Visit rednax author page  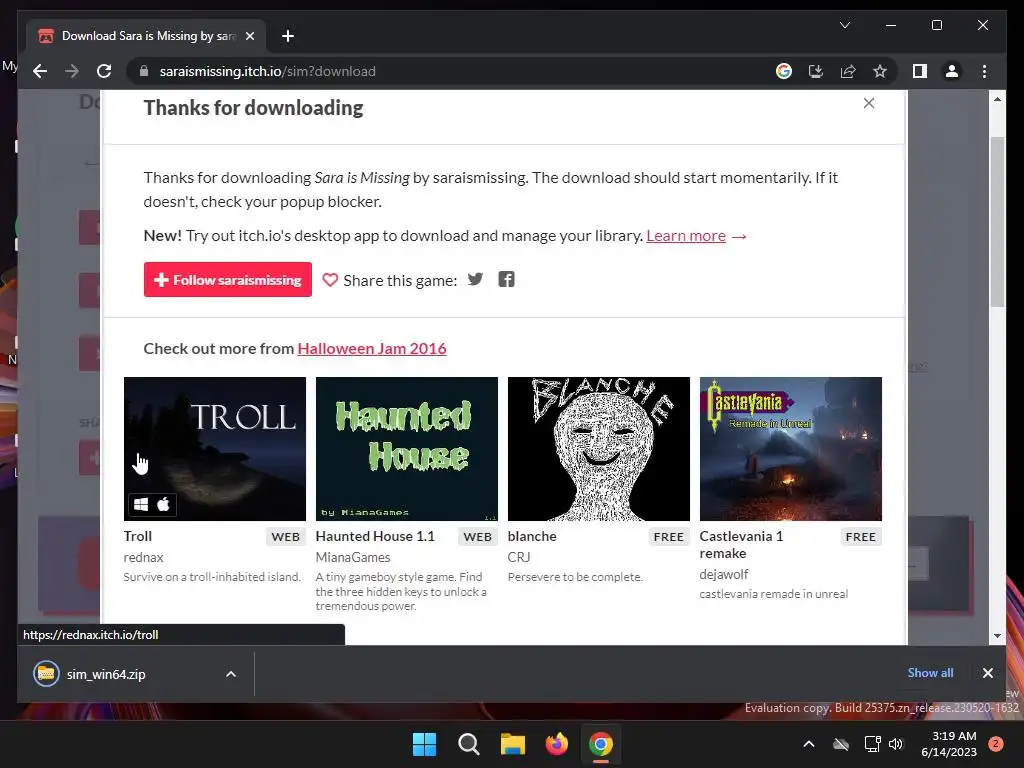(x=143, y=557)
